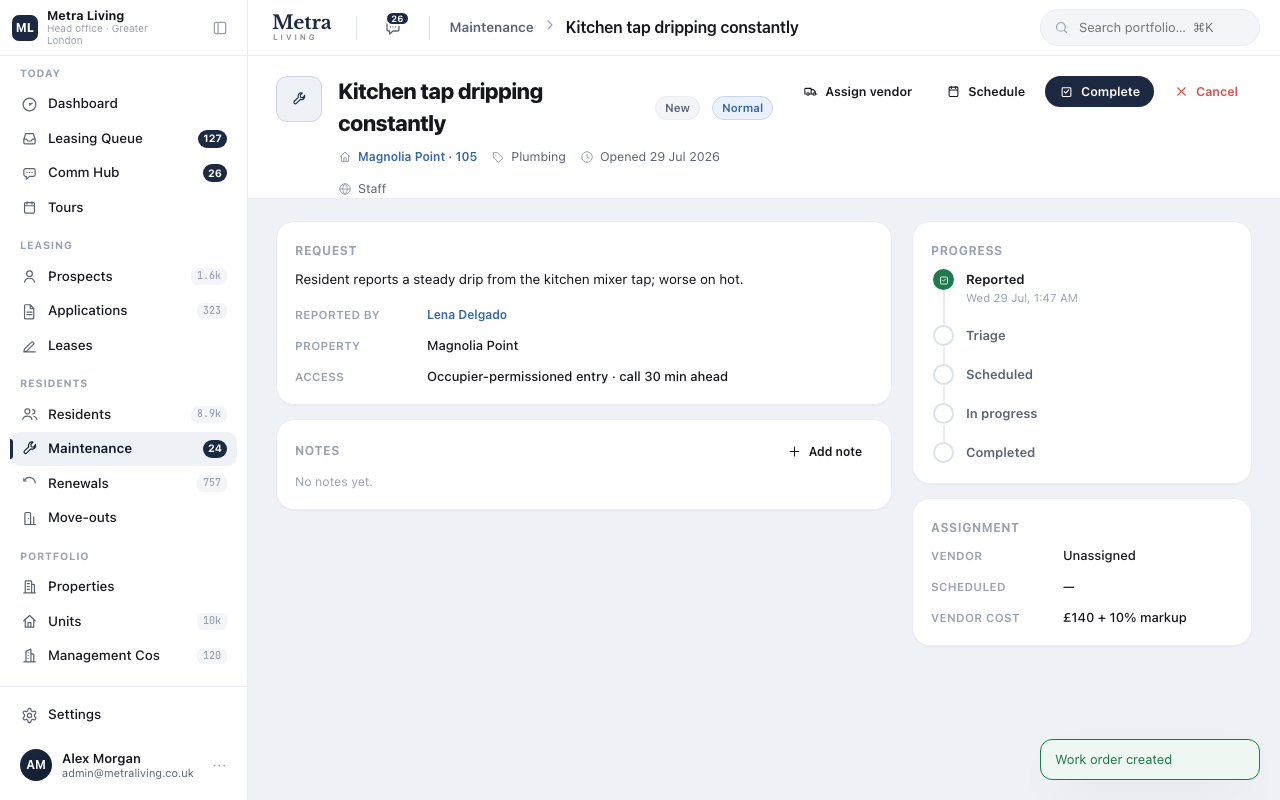Select the Triage progress step circle

pos(943,335)
